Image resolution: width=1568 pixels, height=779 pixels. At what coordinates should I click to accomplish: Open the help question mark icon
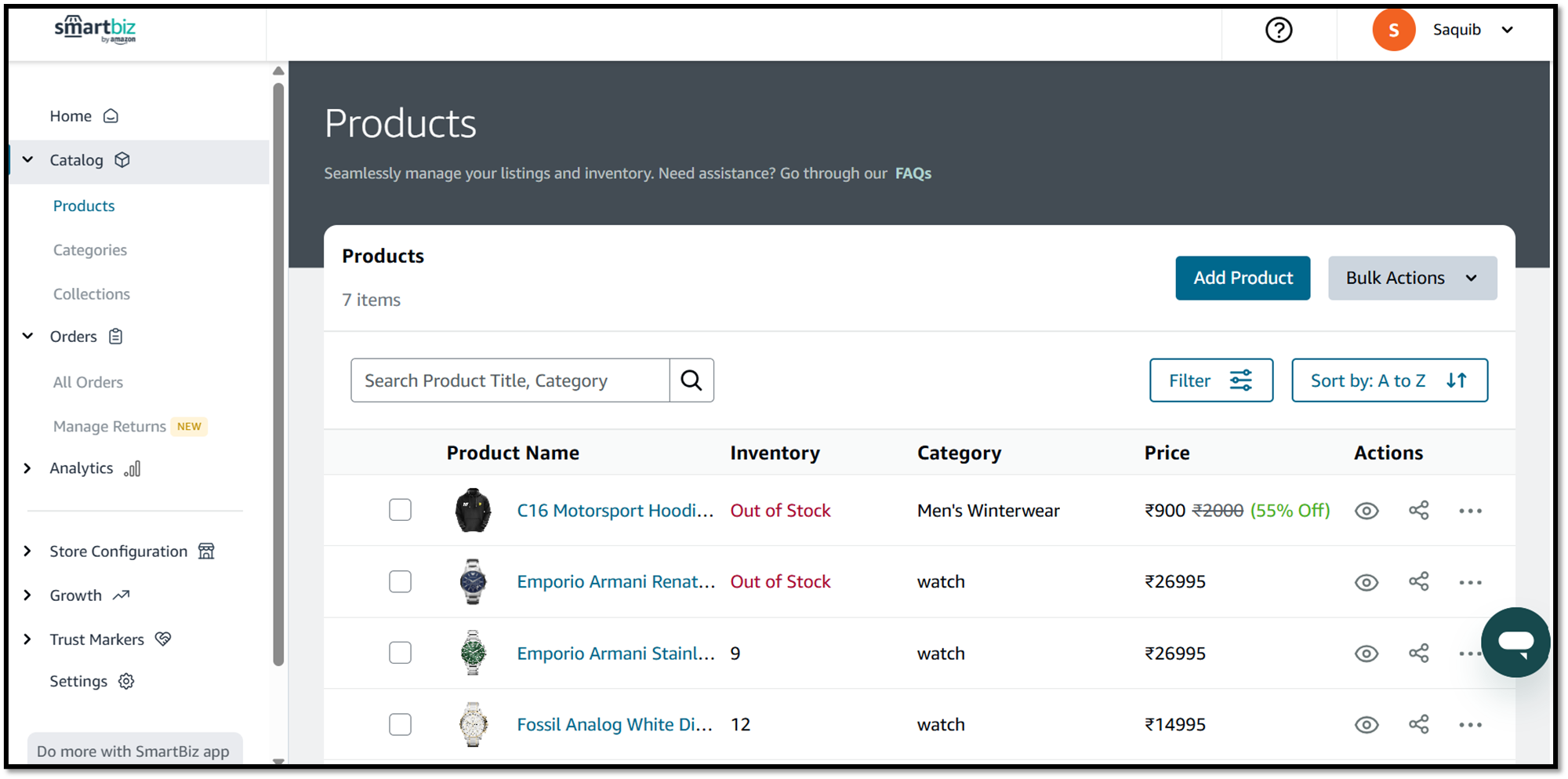tap(1279, 30)
